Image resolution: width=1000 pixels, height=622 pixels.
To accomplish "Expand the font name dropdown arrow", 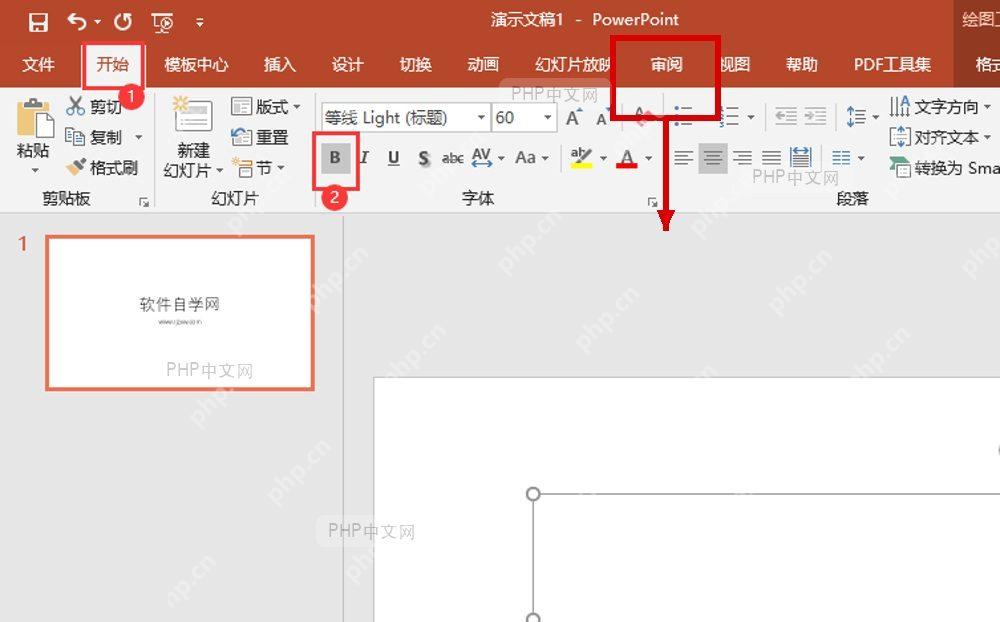I will click(x=482, y=117).
